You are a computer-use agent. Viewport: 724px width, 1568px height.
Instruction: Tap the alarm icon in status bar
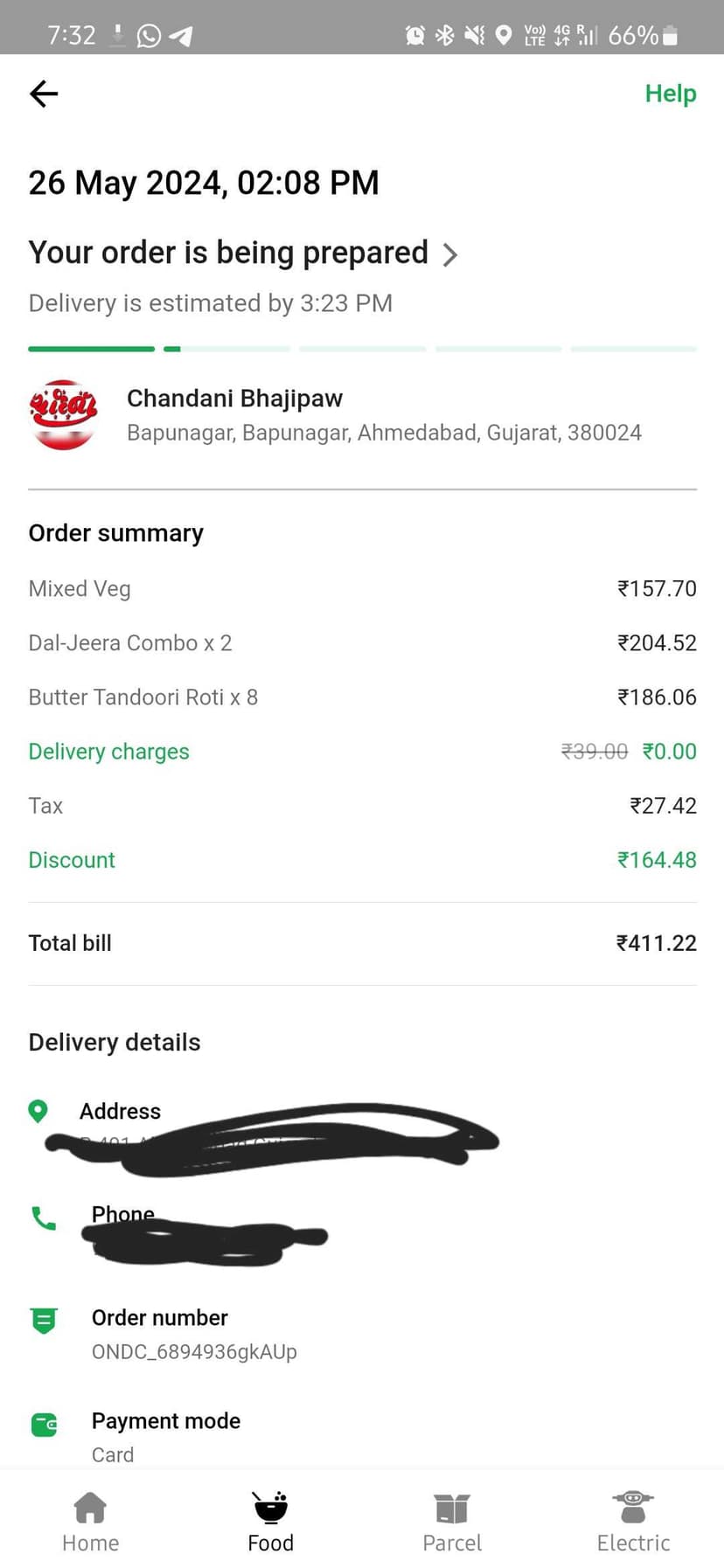point(414,36)
